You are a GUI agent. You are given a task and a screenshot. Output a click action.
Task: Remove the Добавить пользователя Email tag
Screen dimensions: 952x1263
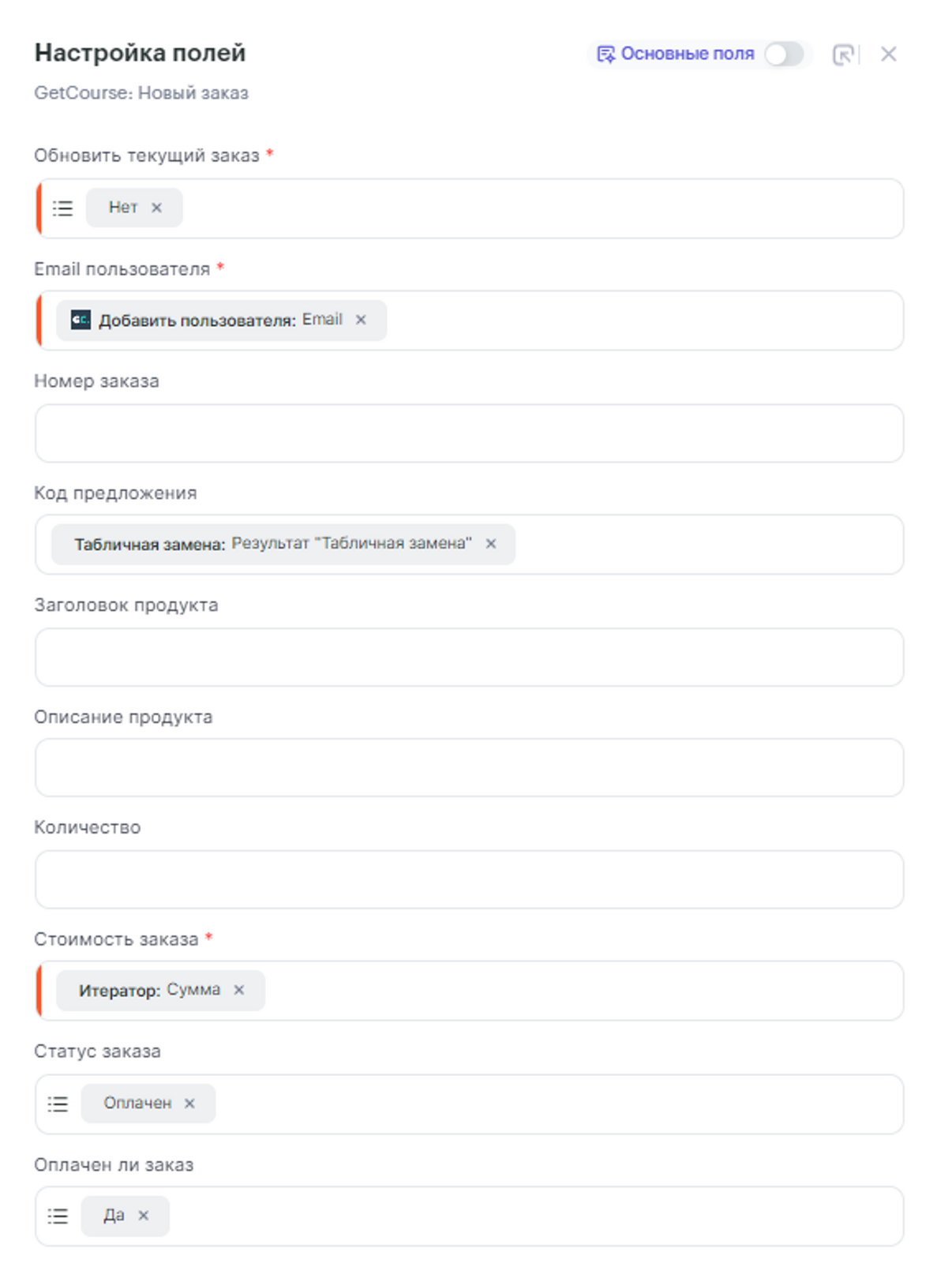click(x=361, y=320)
